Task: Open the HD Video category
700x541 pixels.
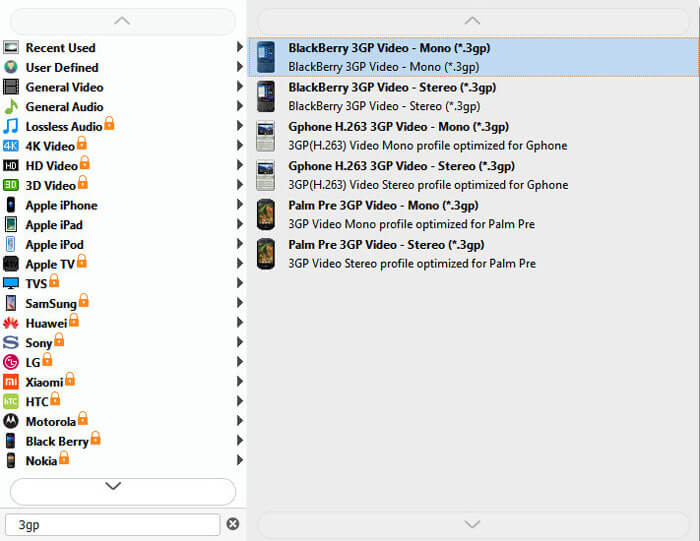Action: [x=123, y=166]
